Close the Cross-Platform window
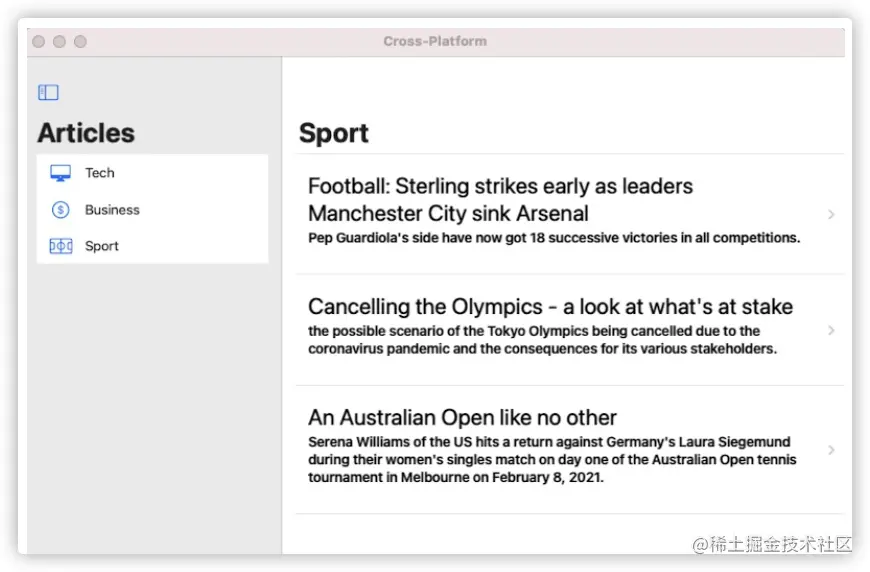The image size is (870, 572). pos(39,42)
